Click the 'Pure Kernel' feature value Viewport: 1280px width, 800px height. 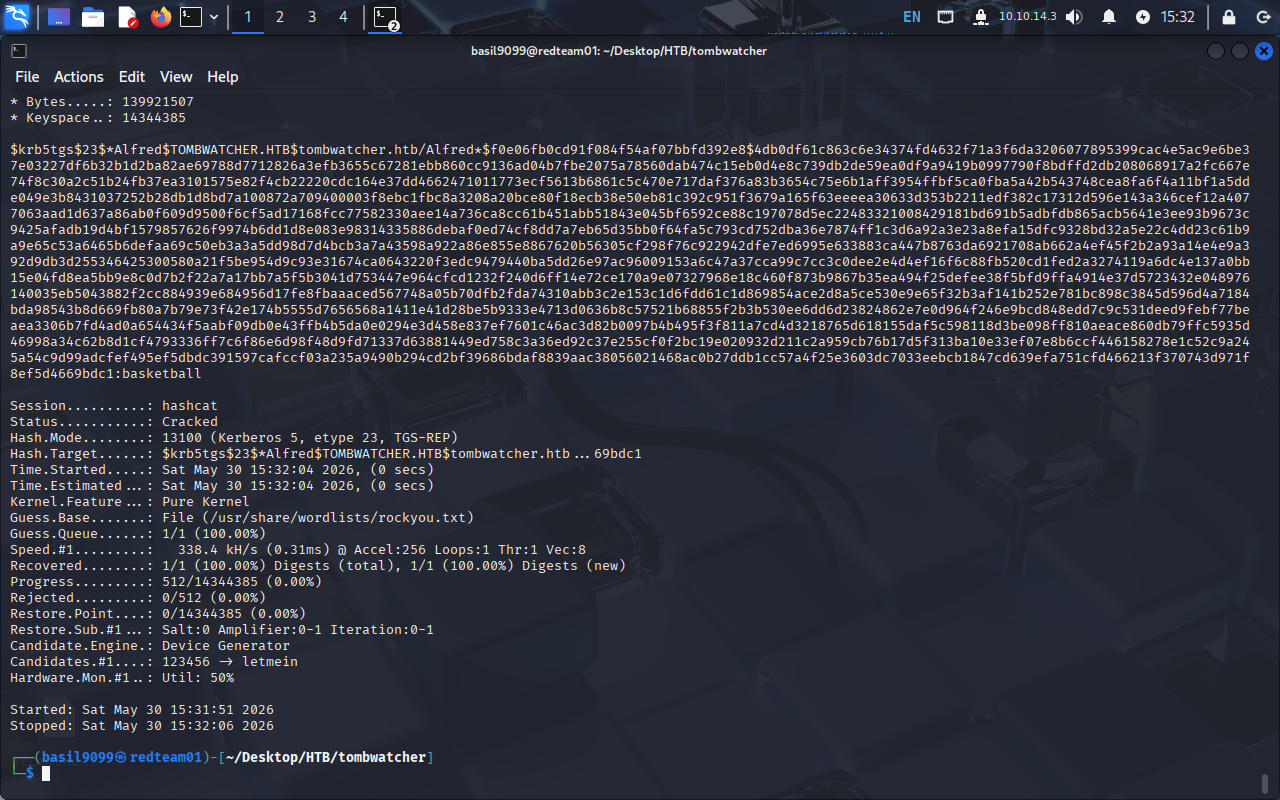[206, 501]
